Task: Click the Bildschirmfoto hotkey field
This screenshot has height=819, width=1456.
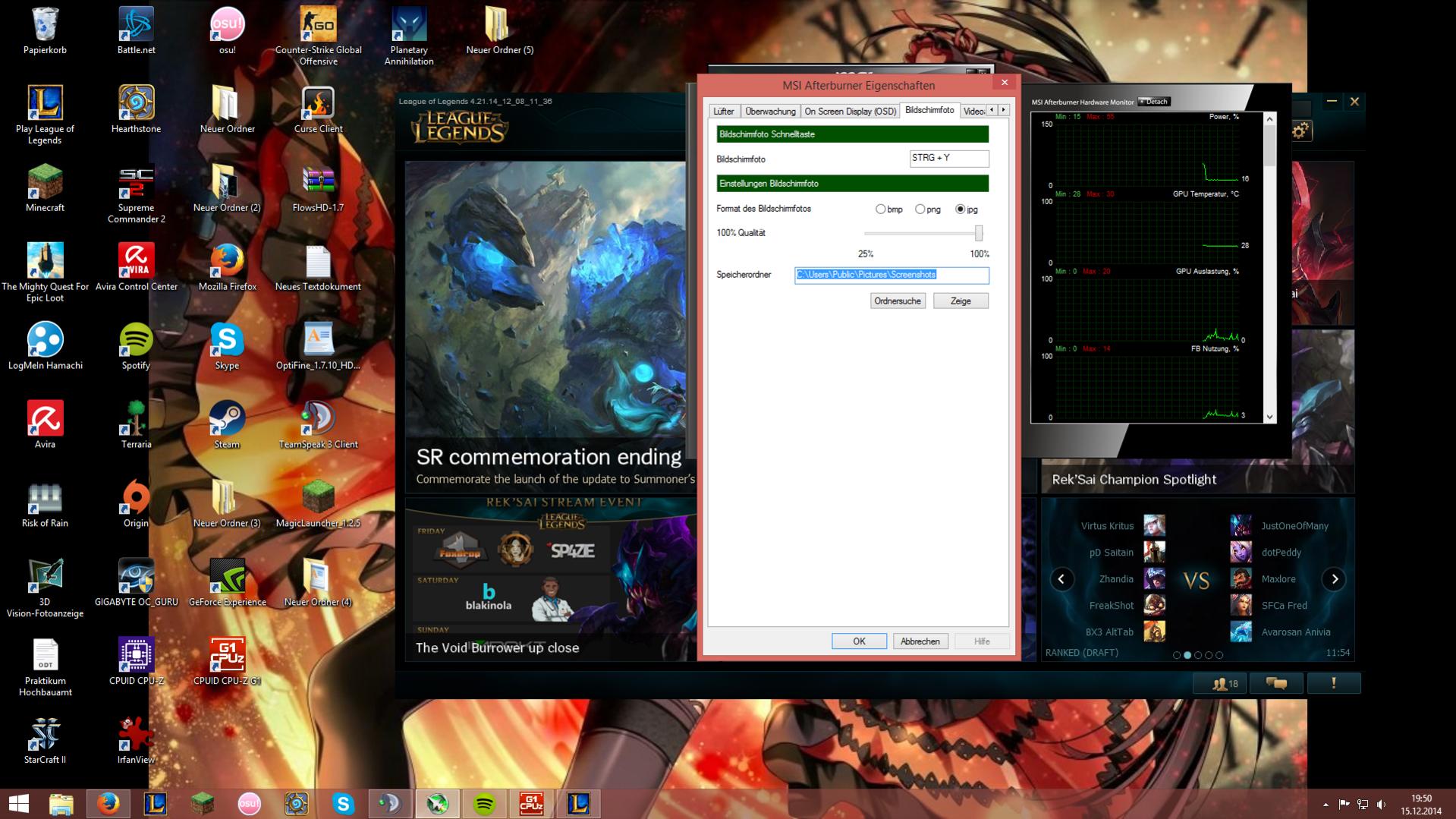Action: click(949, 158)
